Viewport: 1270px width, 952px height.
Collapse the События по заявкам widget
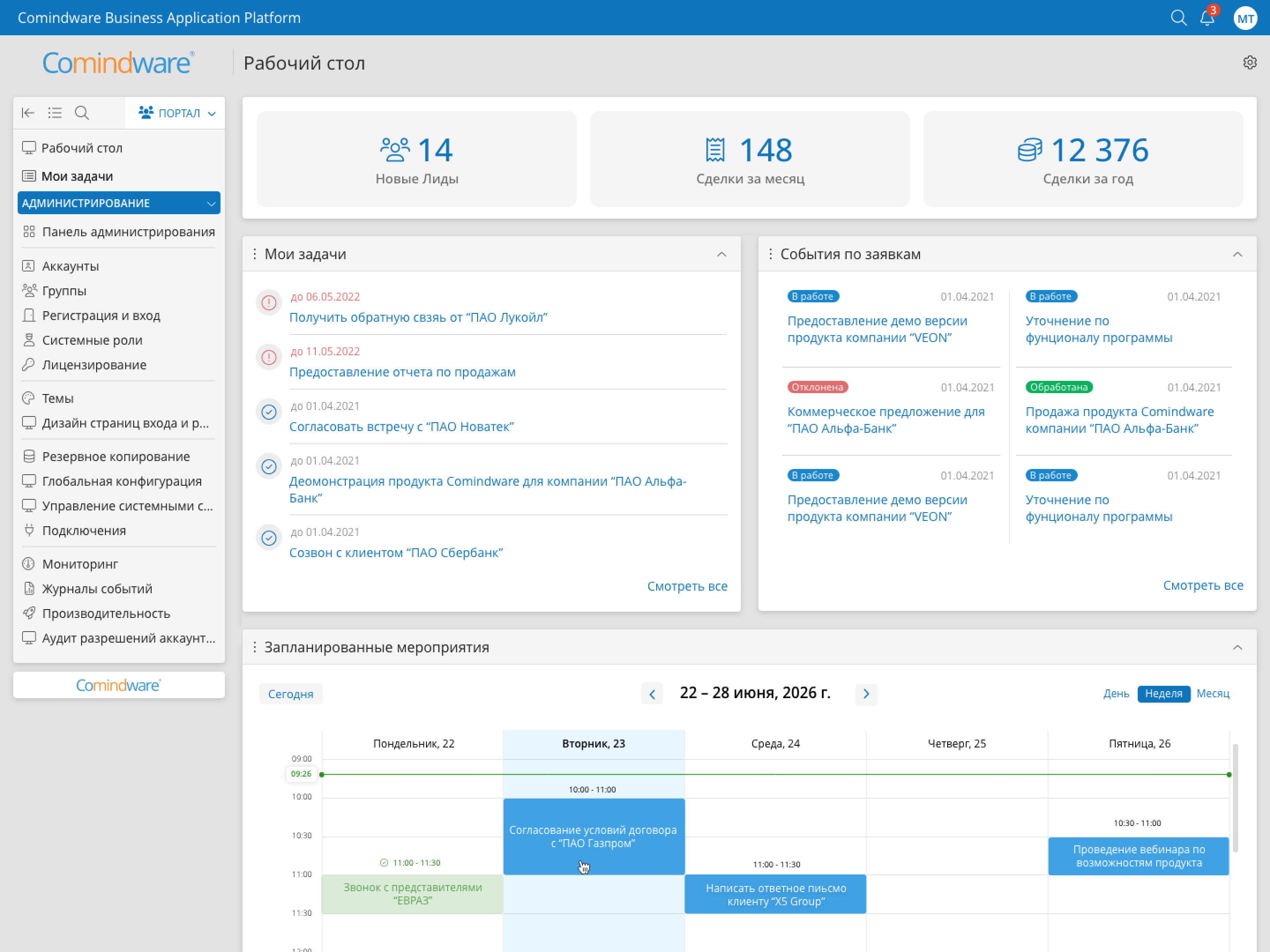coord(1237,254)
